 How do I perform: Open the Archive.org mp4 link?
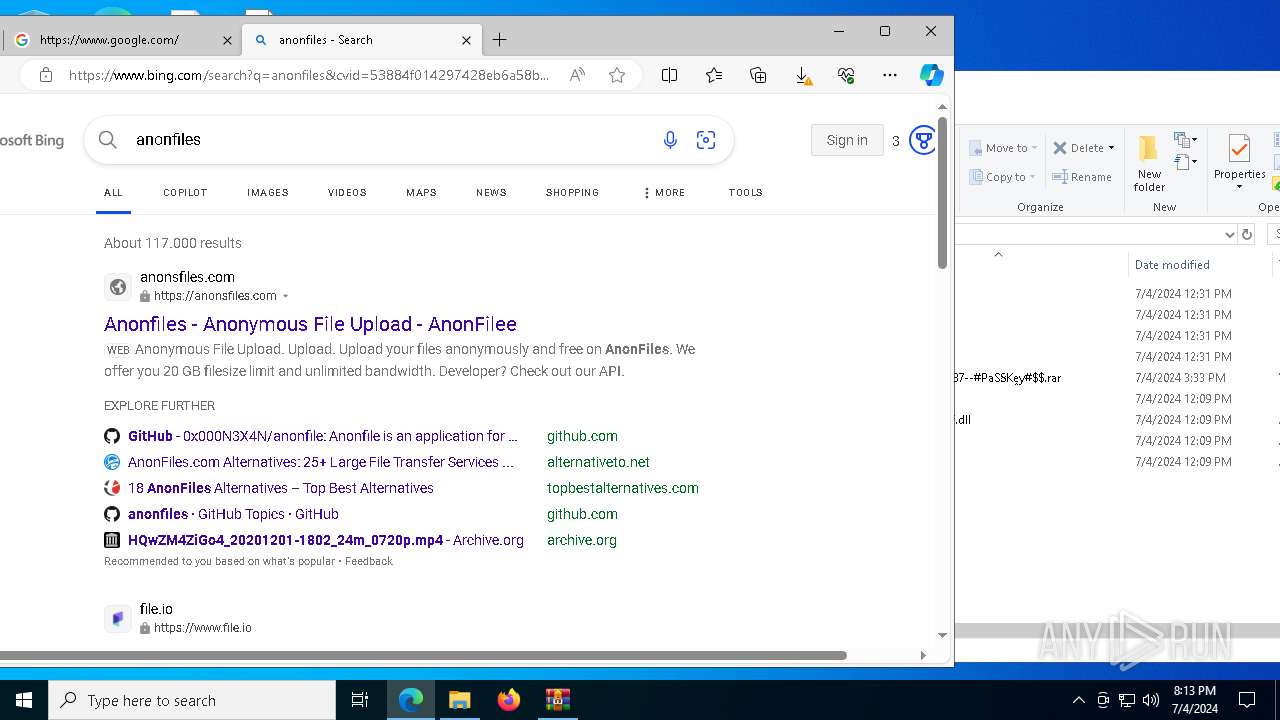click(326, 540)
